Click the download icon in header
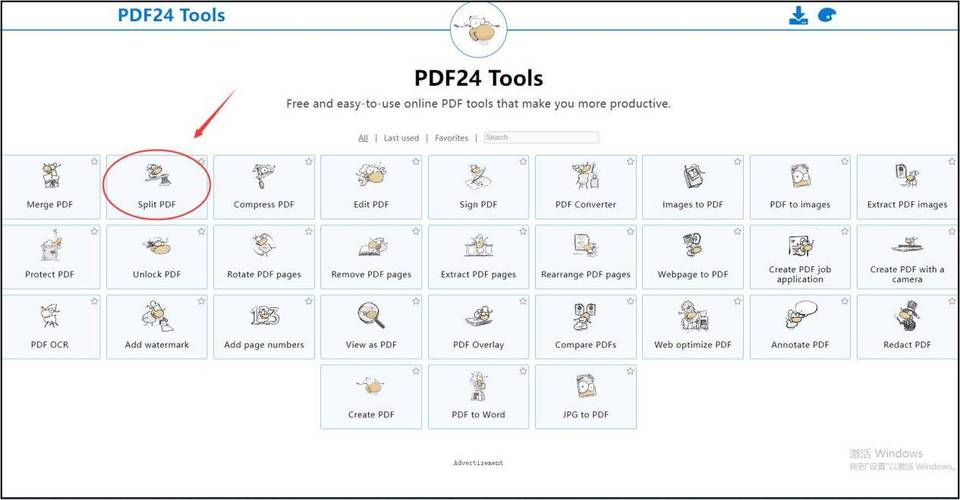Screen dimensions: 960x500 [798, 15]
